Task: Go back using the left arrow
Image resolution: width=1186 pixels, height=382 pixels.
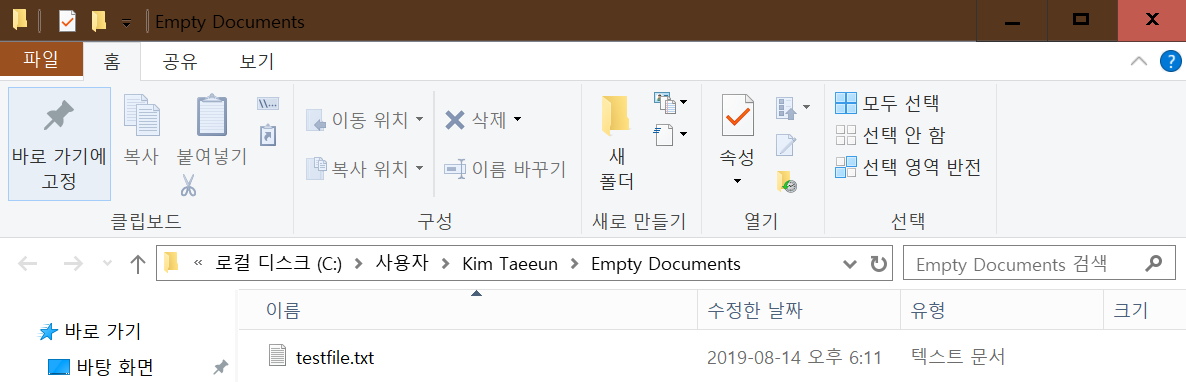Action: [x=27, y=264]
